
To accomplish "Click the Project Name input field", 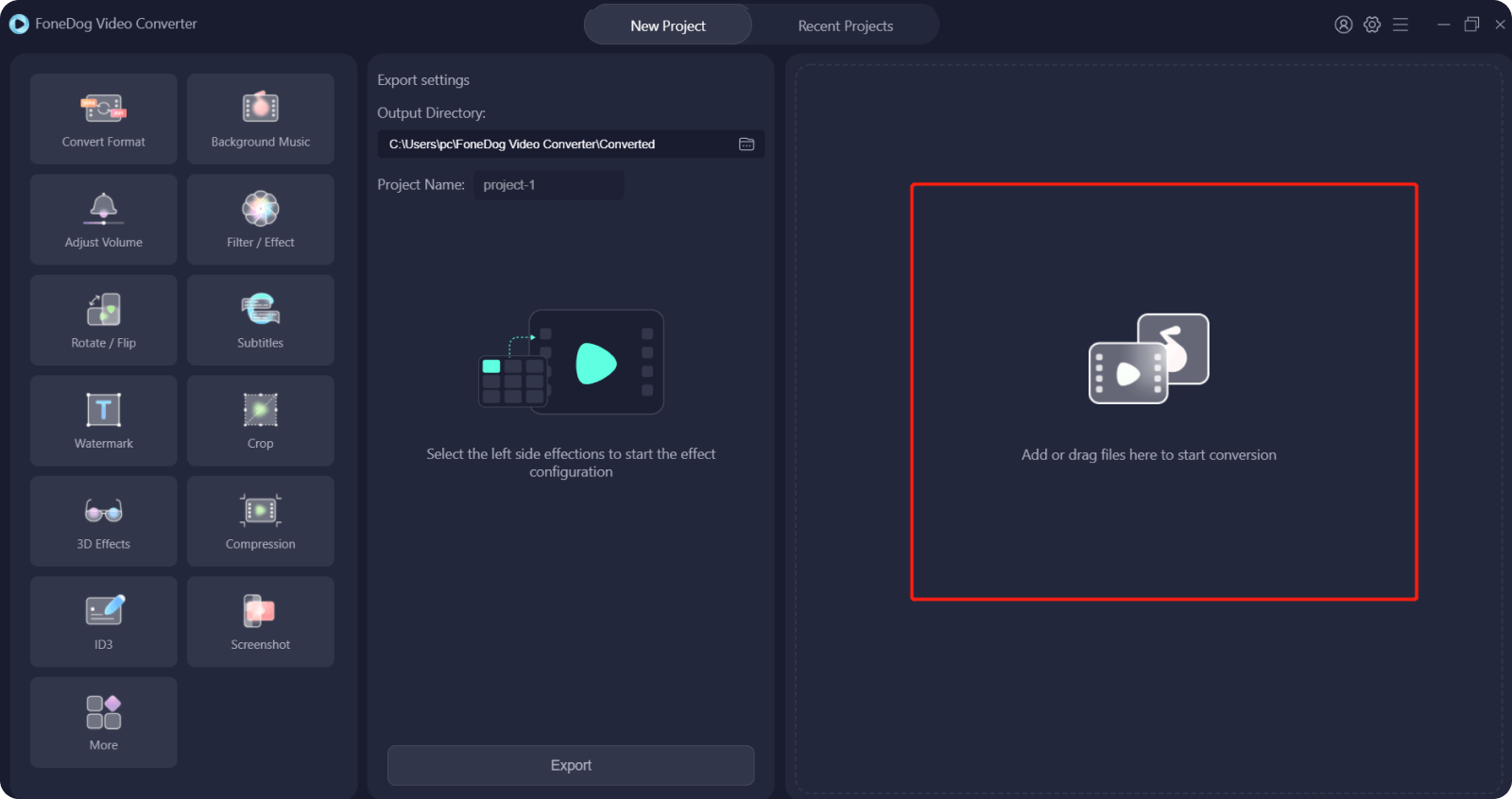I will (548, 185).
